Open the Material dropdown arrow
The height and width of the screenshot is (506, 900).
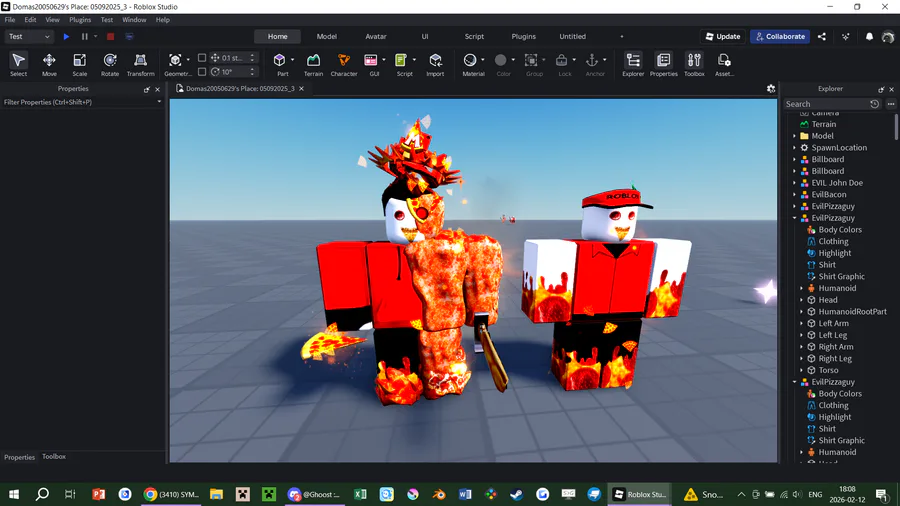pyautogui.click(x=483, y=60)
